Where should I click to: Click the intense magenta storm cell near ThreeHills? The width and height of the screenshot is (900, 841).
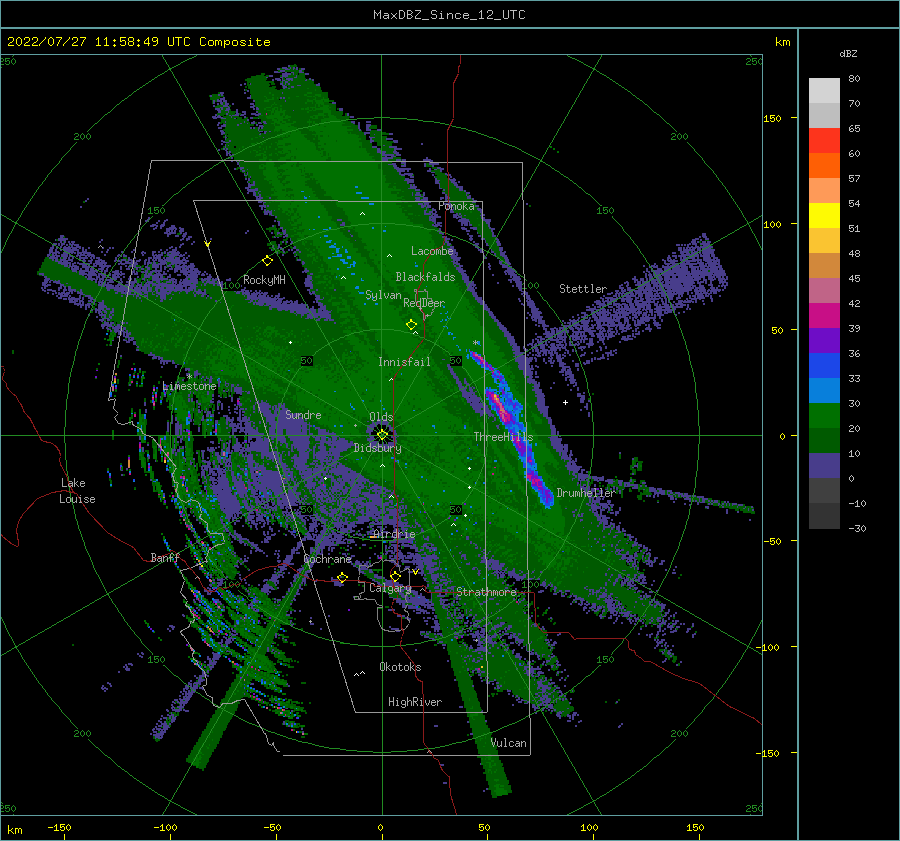(x=501, y=406)
